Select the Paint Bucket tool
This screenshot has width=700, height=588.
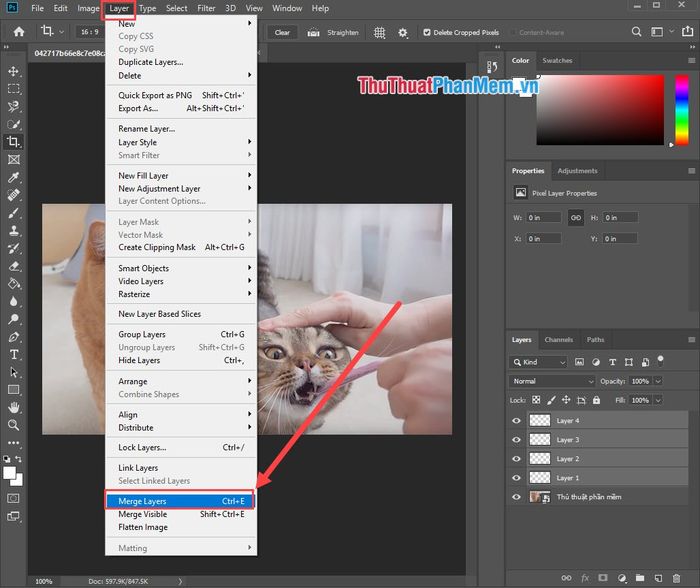(13, 284)
